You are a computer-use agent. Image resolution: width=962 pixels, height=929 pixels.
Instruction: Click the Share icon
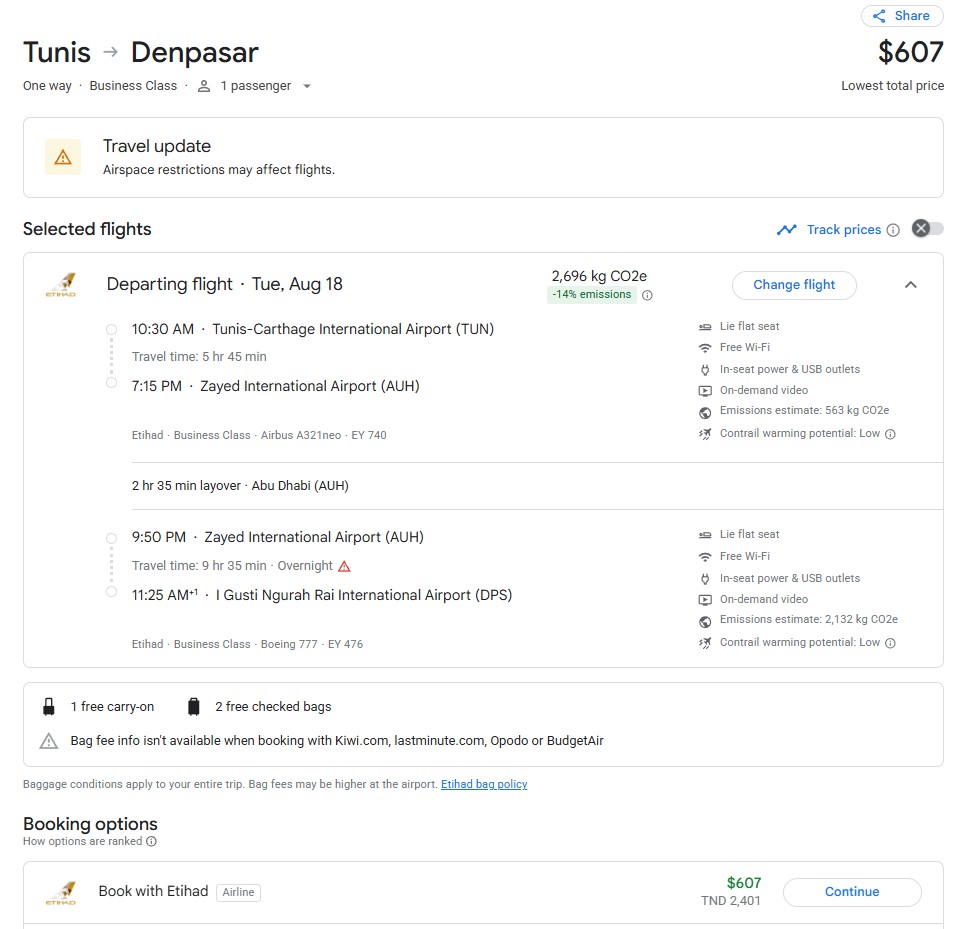pos(879,16)
